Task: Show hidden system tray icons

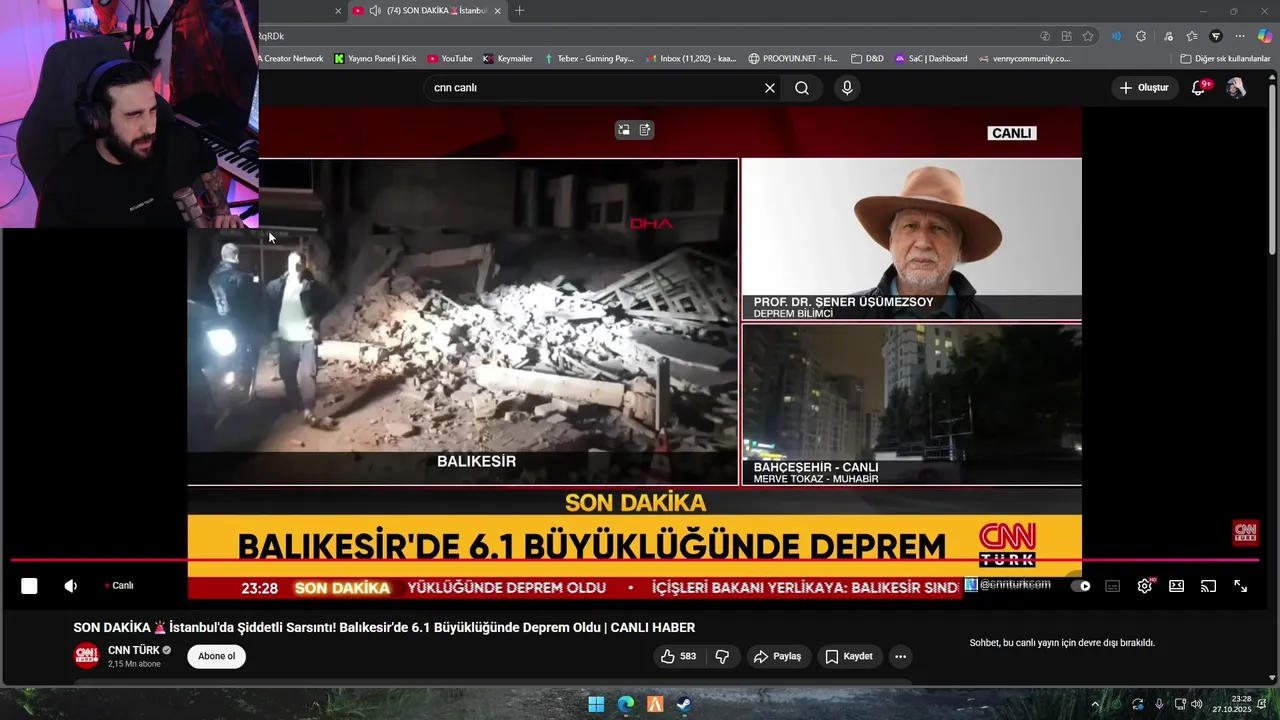Action: (x=1094, y=704)
